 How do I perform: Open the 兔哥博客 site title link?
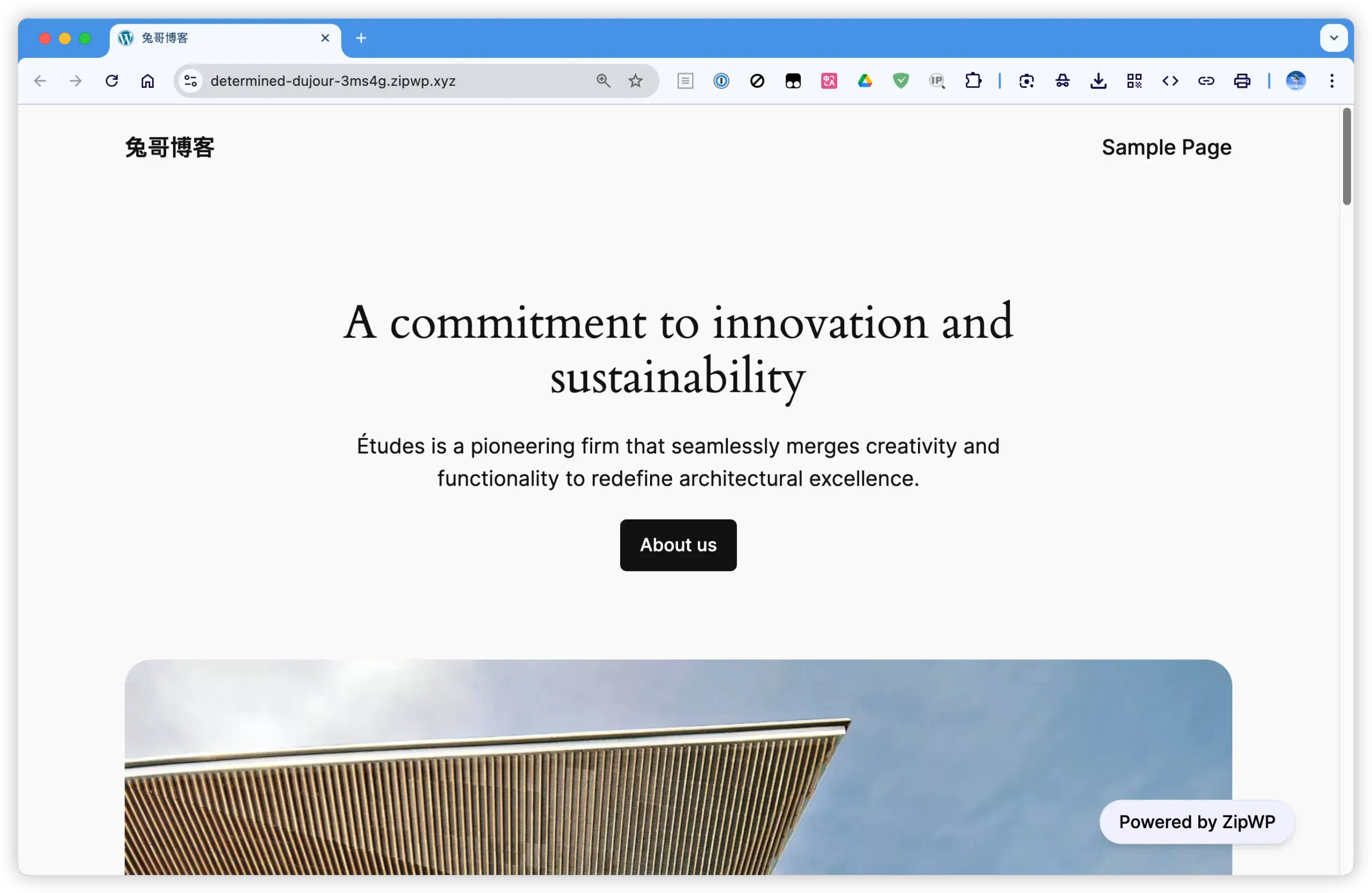pos(169,147)
